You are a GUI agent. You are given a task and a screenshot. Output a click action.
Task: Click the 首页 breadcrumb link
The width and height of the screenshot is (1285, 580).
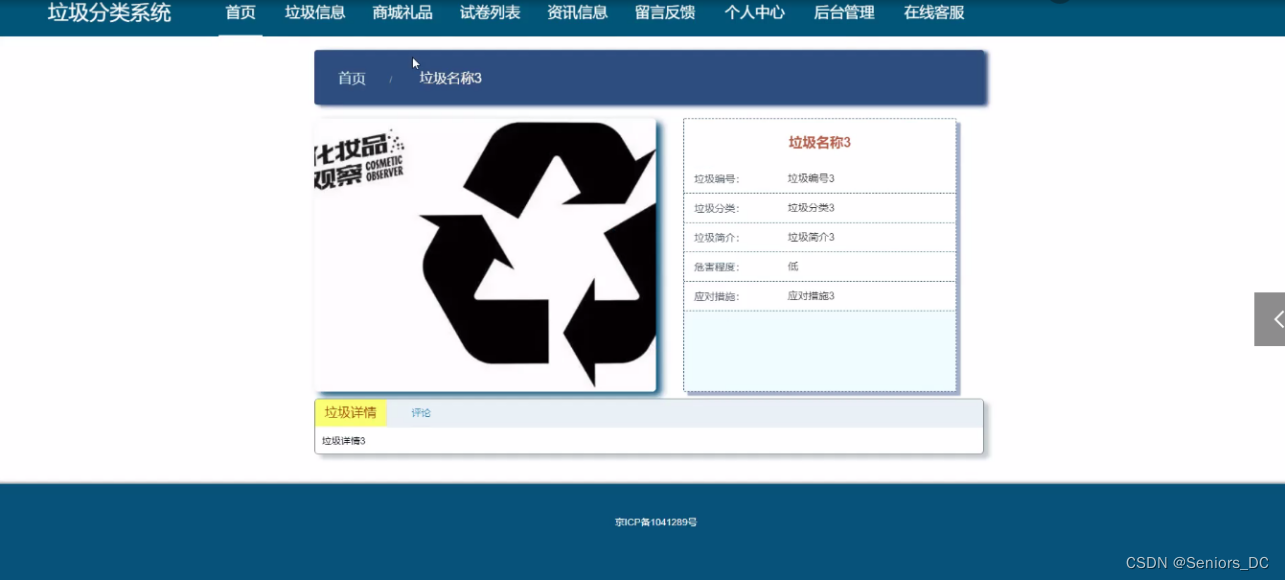tap(352, 78)
